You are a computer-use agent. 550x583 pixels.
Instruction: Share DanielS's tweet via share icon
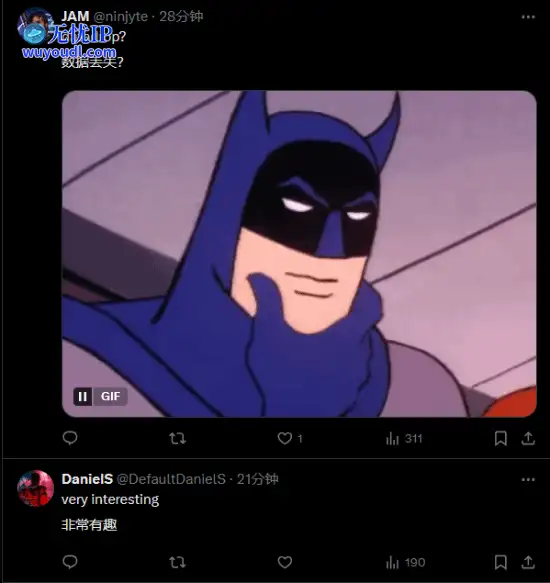pos(528,562)
